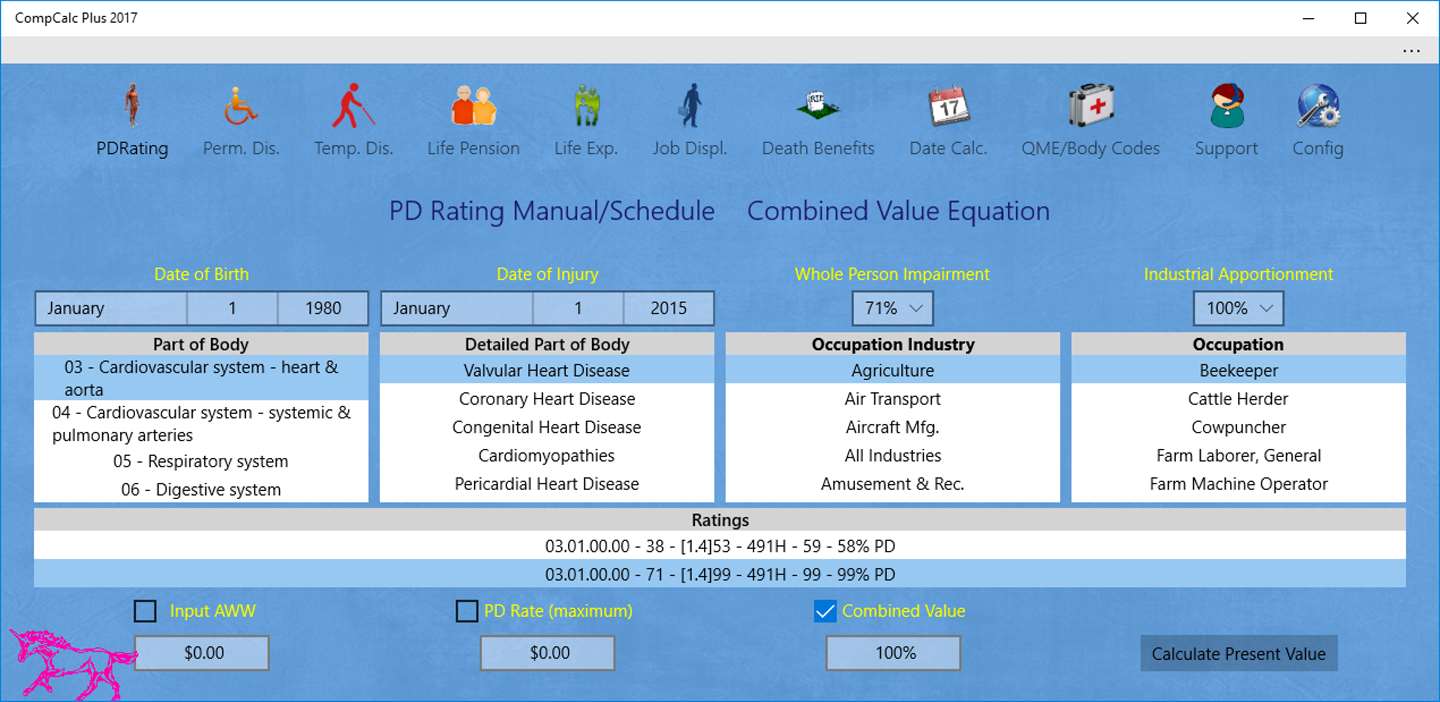Select Amusement & Rec. industry
The height and width of the screenshot is (702, 1440).
pyautogui.click(x=893, y=483)
